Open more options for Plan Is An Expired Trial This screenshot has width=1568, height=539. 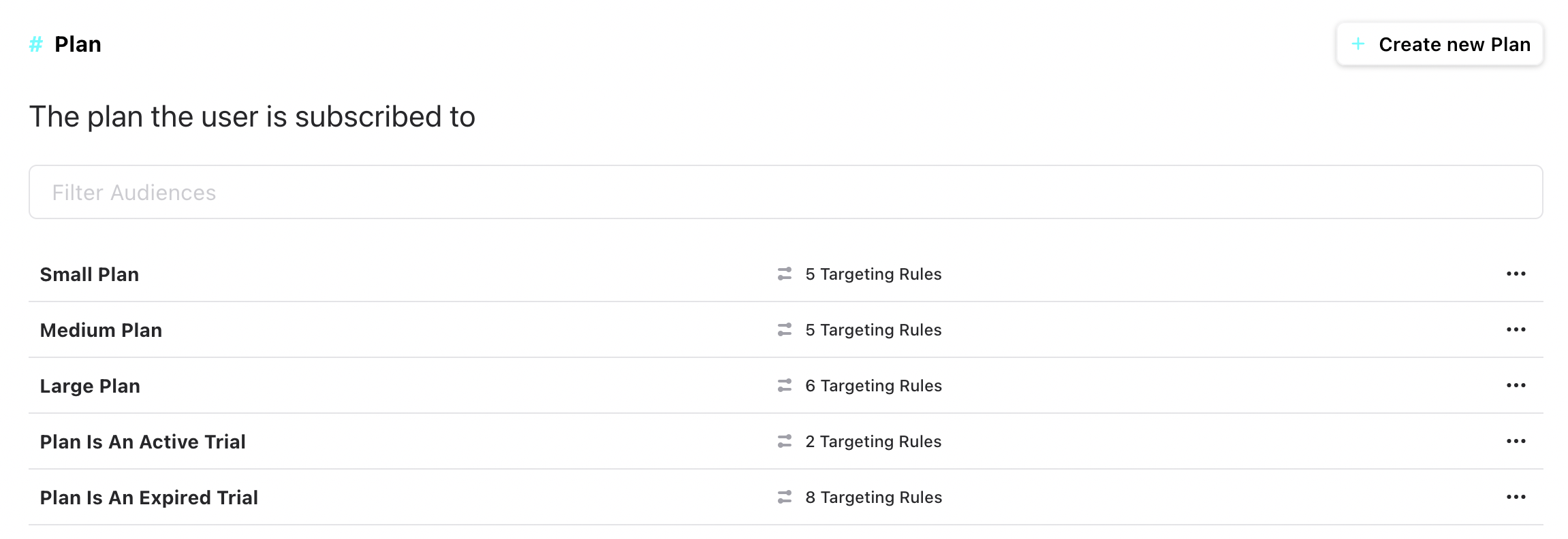pos(1516,497)
